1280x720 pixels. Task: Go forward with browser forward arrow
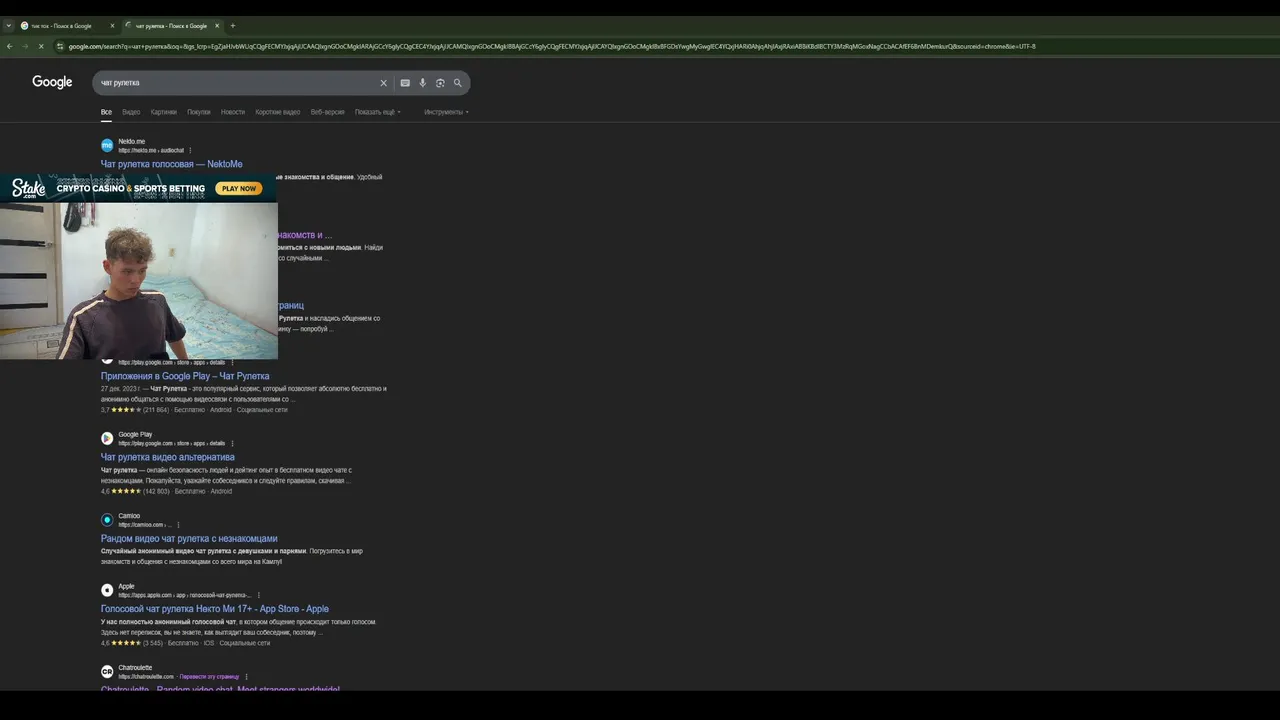(x=25, y=46)
